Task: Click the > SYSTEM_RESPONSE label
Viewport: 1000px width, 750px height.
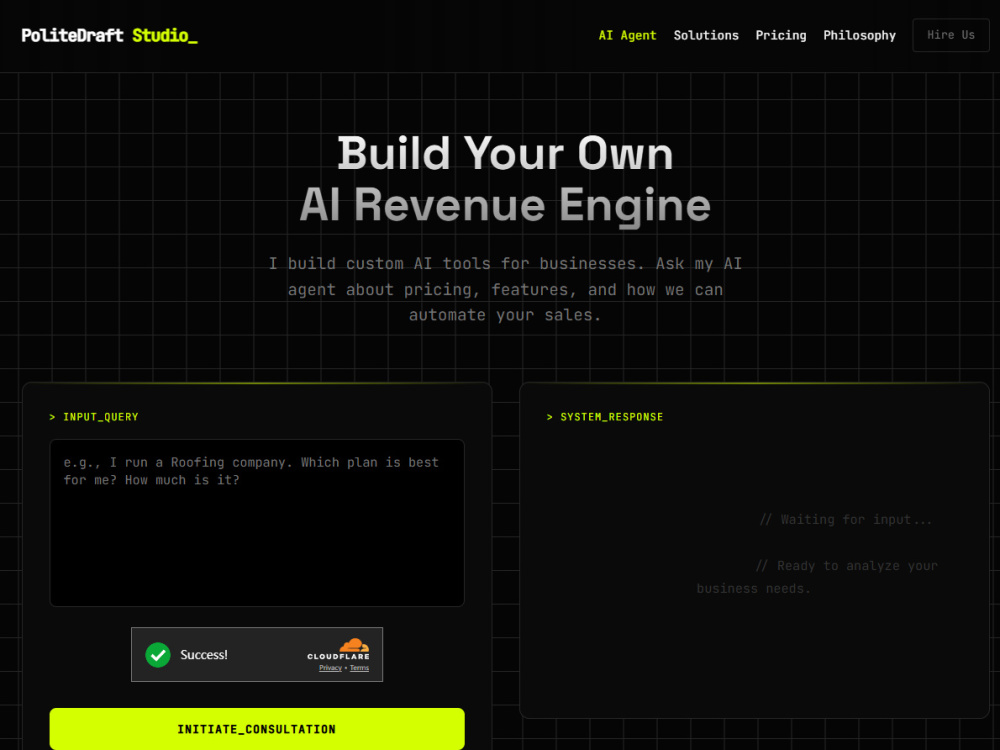Action: (x=605, y=417)
